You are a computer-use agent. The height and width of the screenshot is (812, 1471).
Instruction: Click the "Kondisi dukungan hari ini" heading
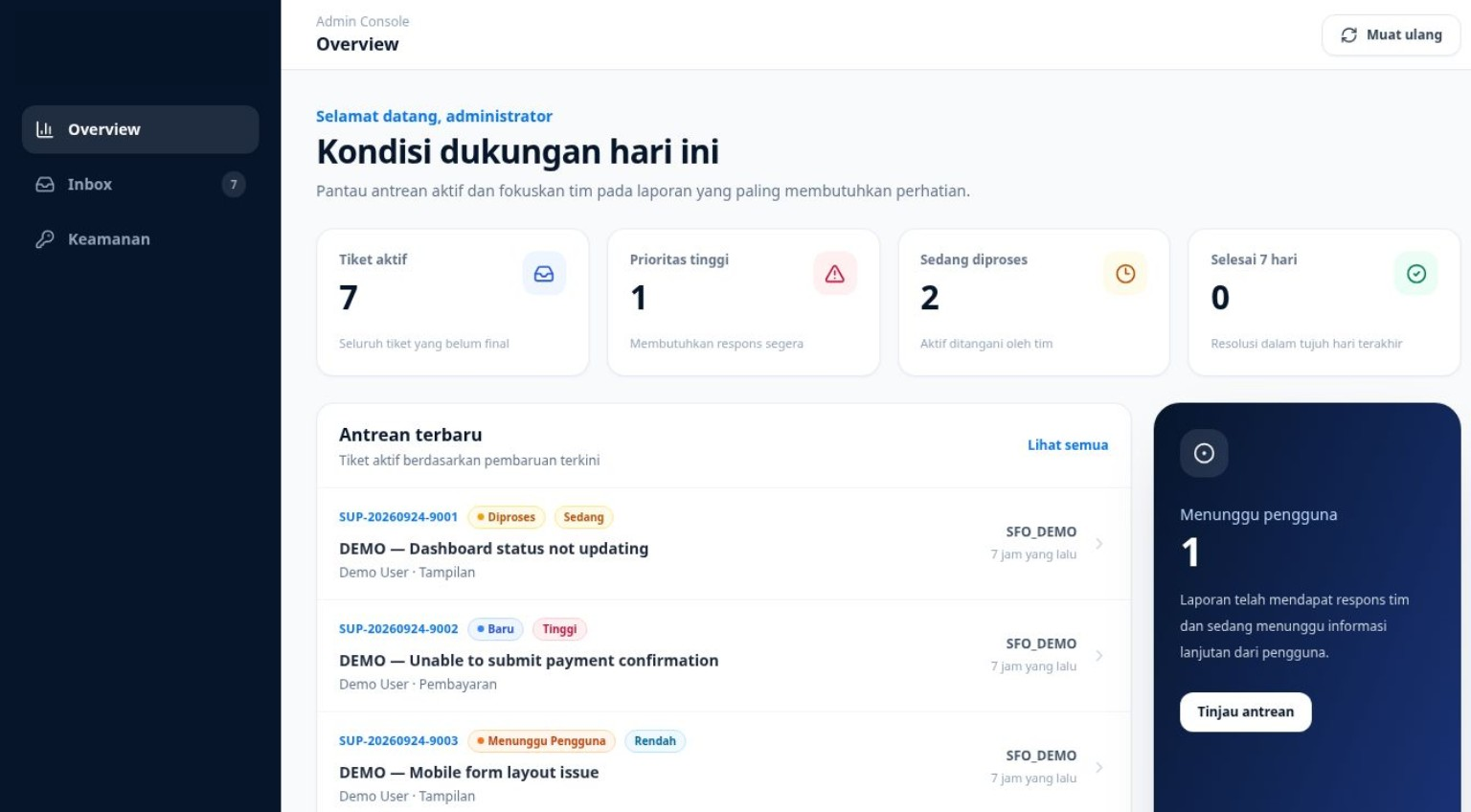point(517,151)
